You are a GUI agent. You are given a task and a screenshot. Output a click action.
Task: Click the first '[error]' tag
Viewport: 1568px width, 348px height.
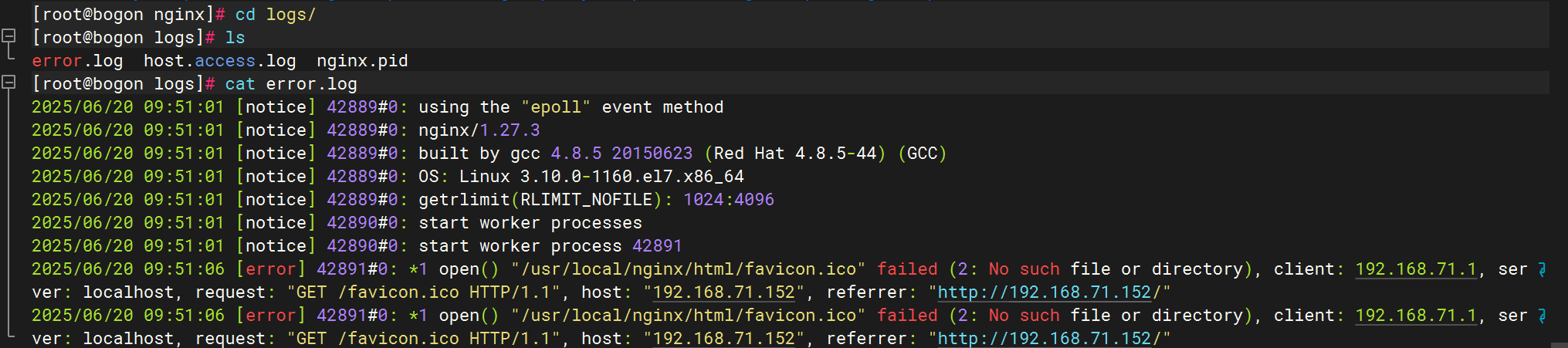coord(271,269)
